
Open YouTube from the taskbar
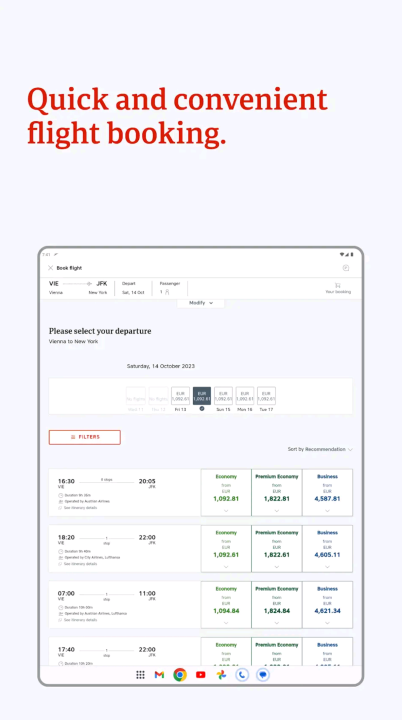coord(201,675)
